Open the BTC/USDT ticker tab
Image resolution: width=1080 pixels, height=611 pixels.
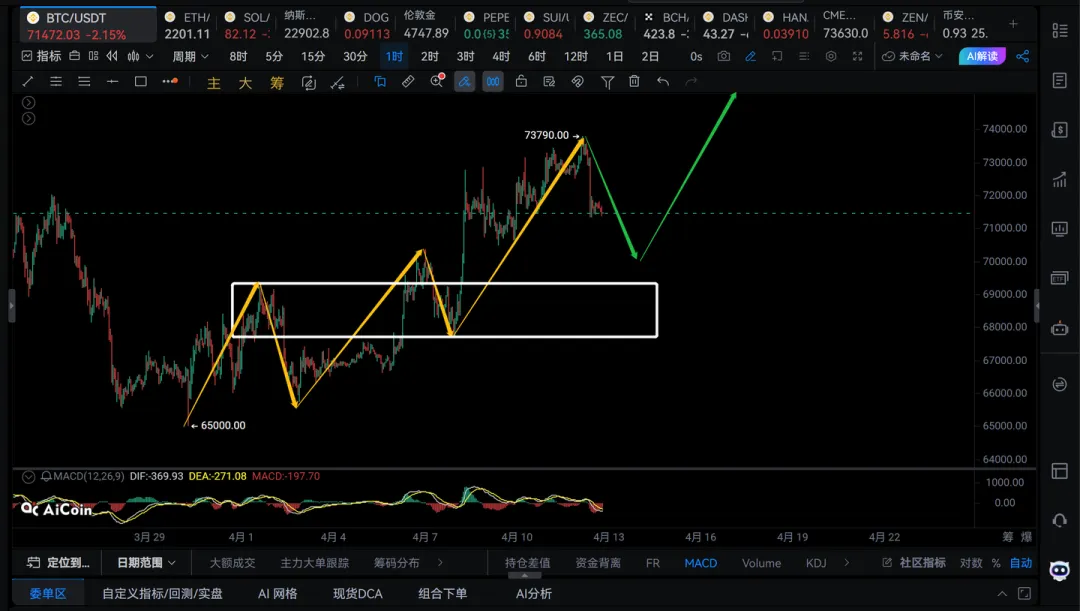pyautogui.click(x=87, y=25)
